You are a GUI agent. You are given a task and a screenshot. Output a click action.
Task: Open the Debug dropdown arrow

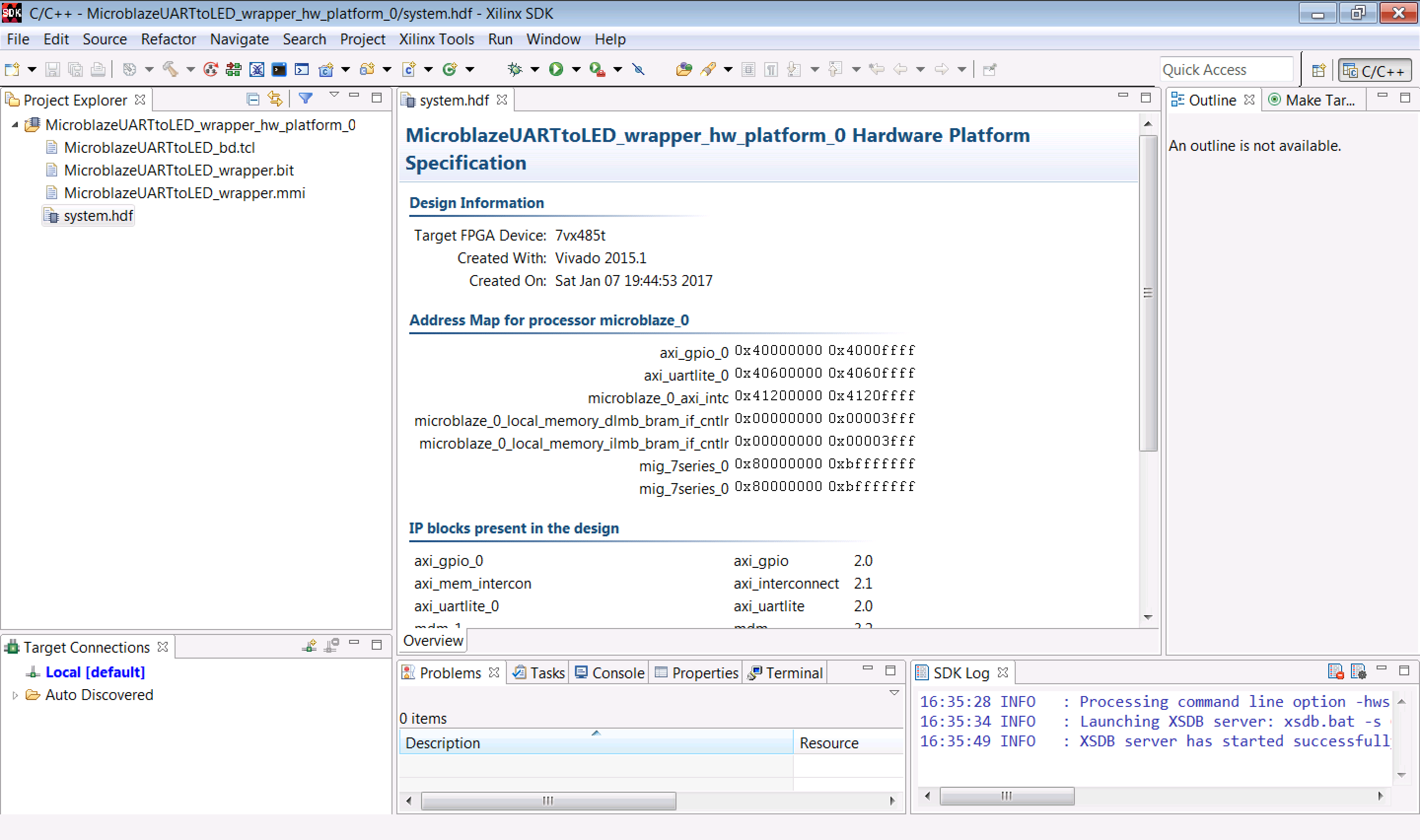[x=534, y=70]
